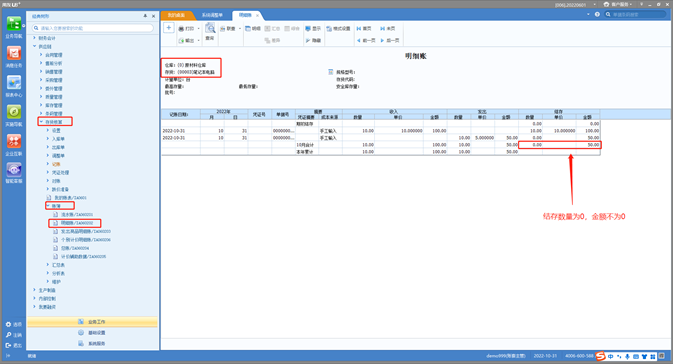
Task: Click the help question mark icon
Action: 597,14
